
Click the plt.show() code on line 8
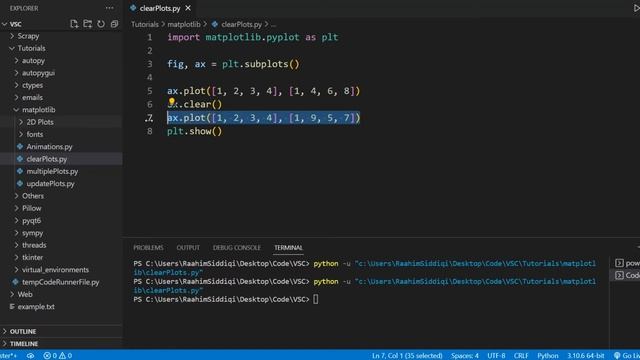click(194, 131)
